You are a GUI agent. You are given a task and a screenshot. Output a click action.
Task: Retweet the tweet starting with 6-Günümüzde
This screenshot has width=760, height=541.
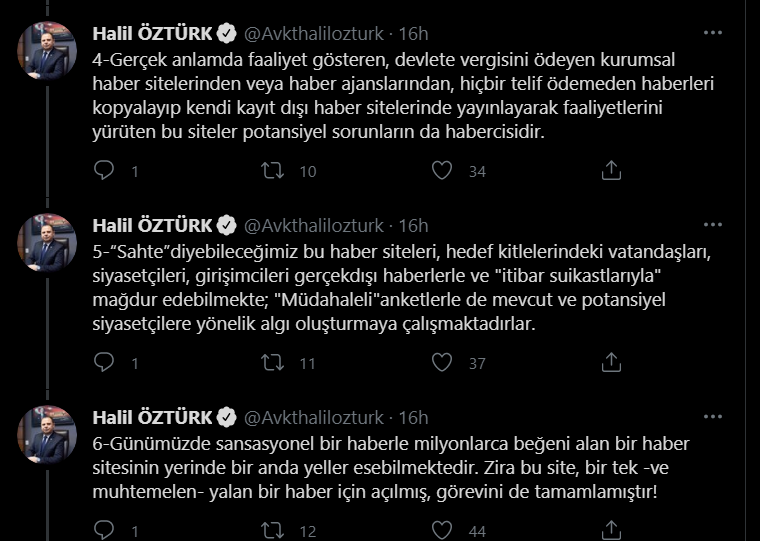(273, 530)
